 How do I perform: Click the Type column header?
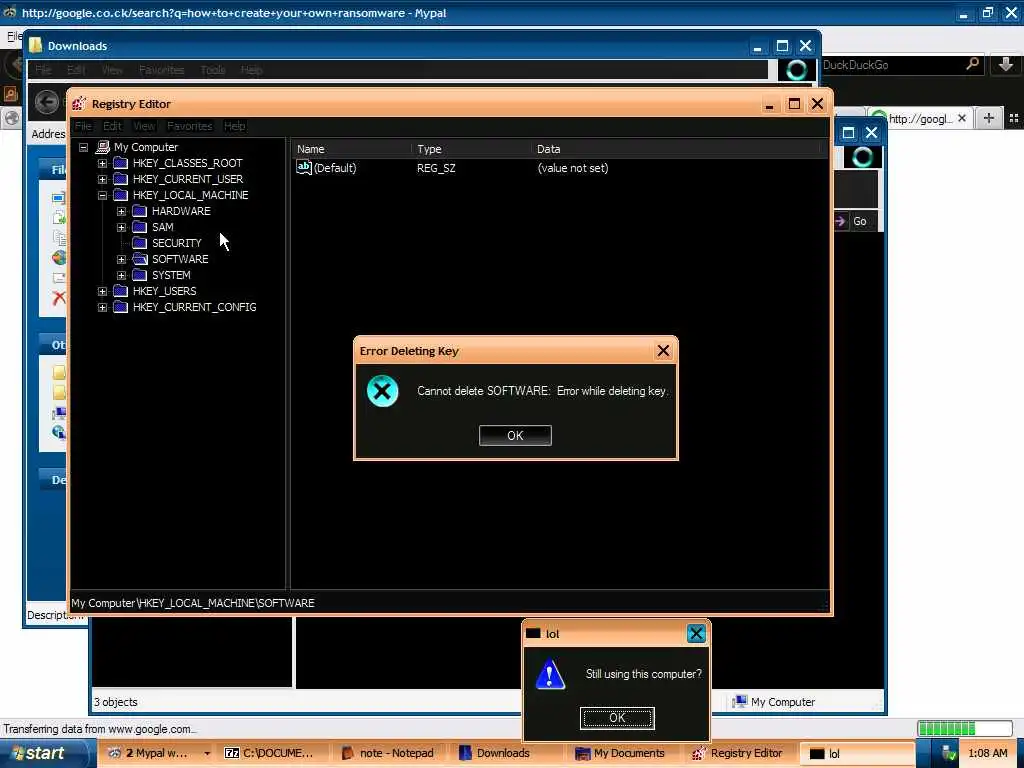tap(472, 149)
